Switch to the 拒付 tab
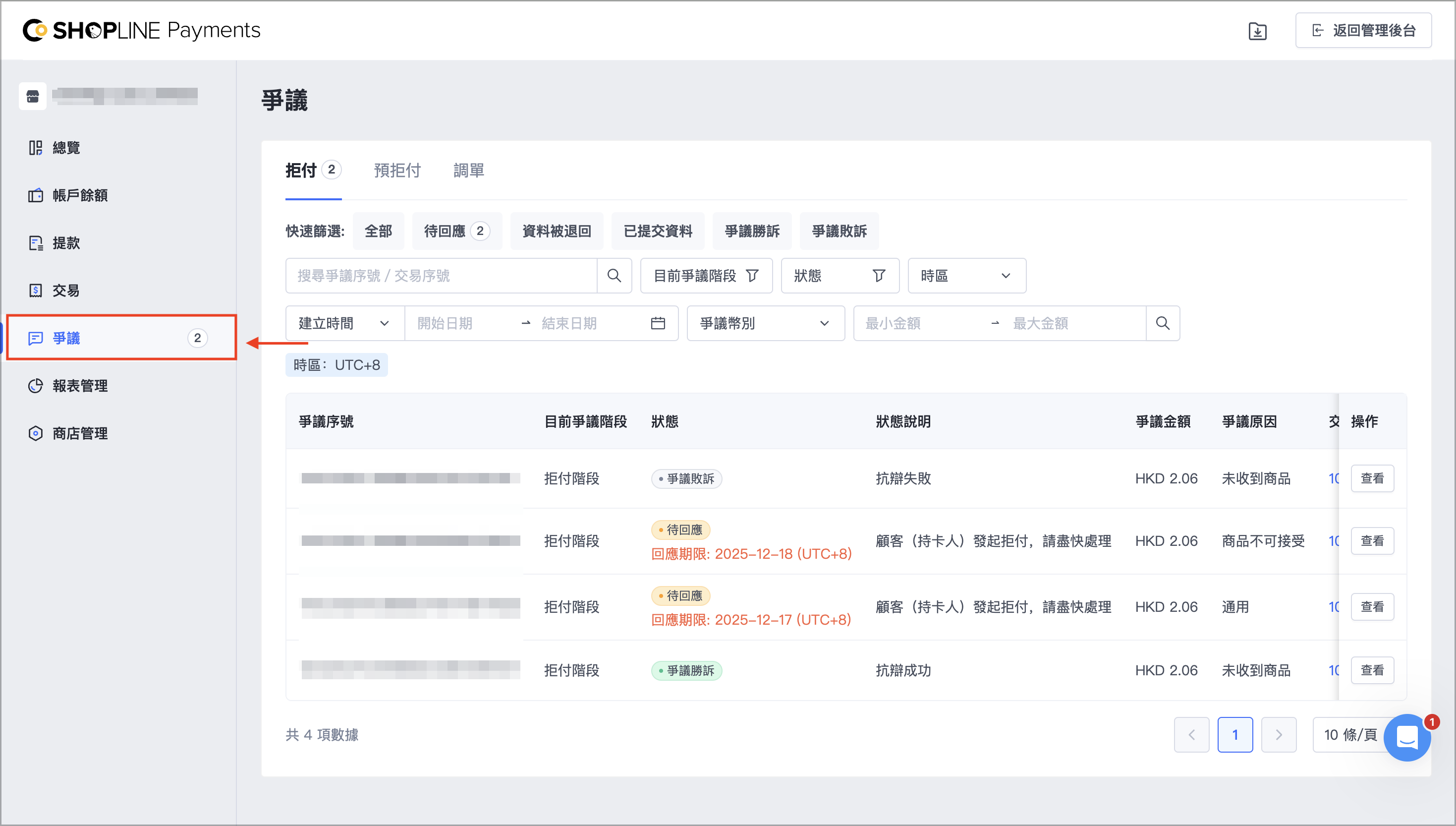This screenshot has height=826, width=1456. (x=313, y=170)
